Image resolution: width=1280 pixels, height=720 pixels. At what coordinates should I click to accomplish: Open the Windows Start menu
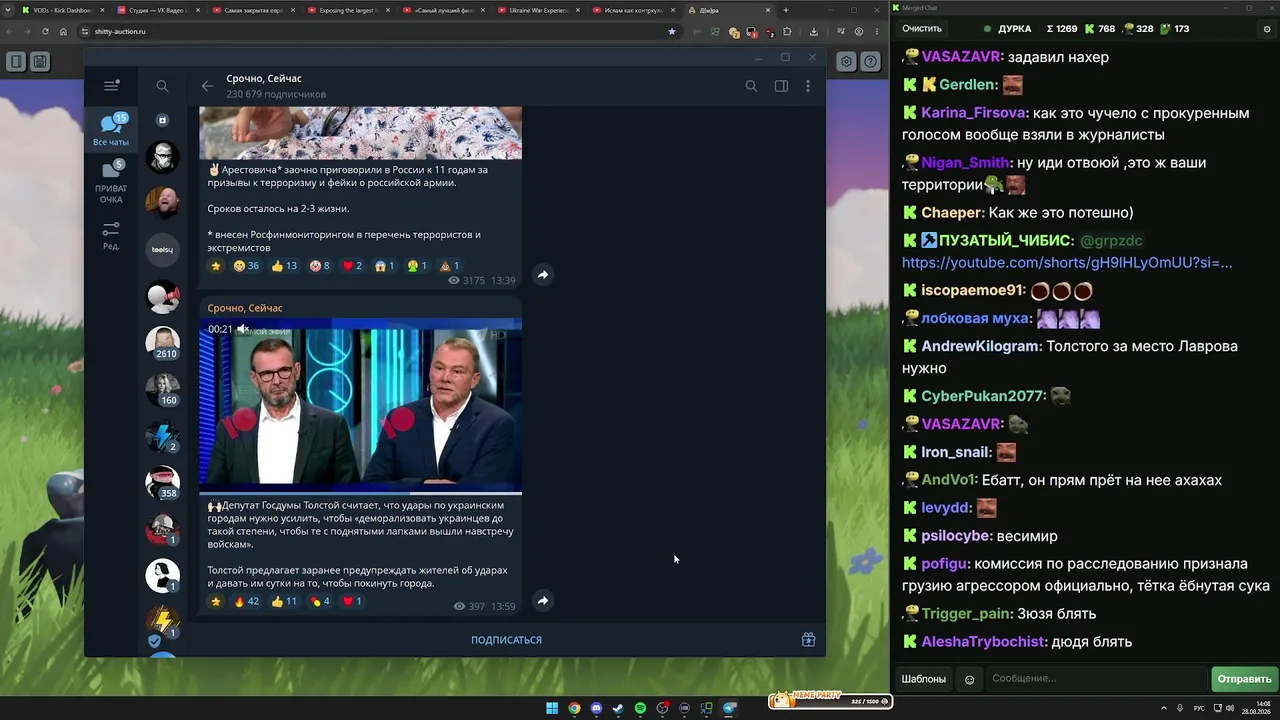click(x=552, y=708)
